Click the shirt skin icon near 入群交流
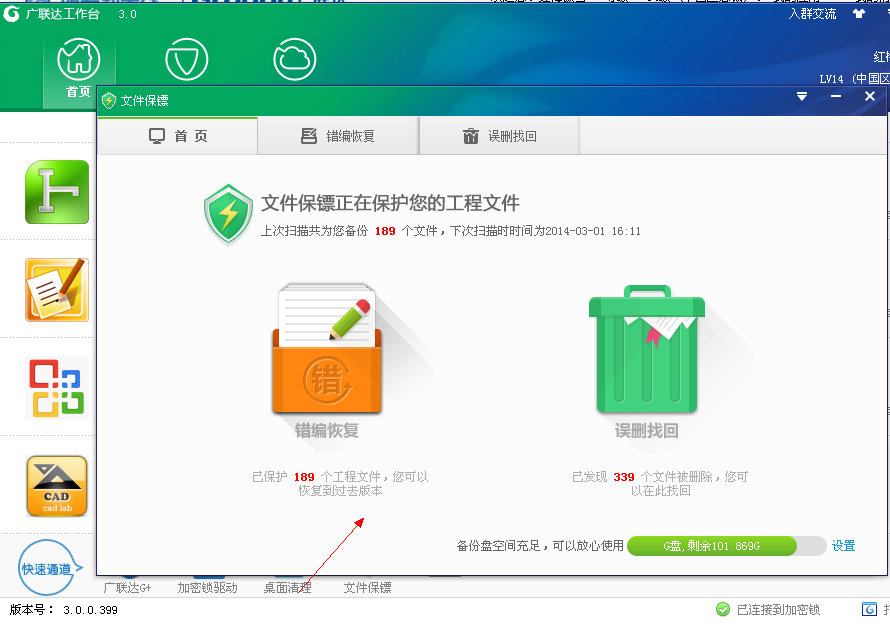Screen dimensions: 890x627 859,14
